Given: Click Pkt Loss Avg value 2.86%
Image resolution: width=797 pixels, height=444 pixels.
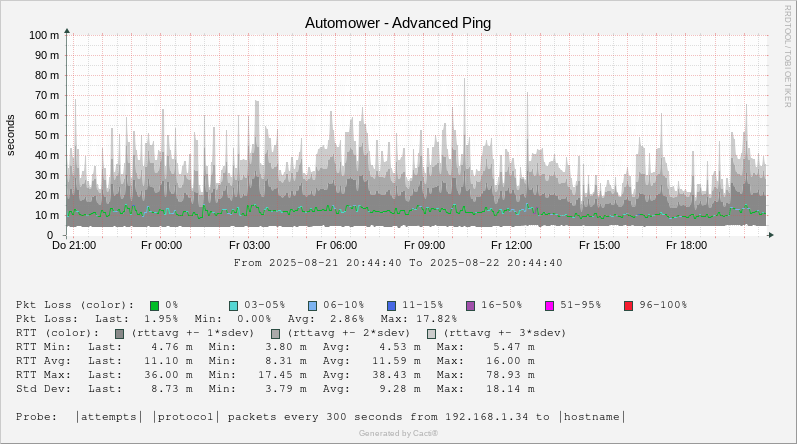Looking at the screenshot, I should (x=347, y=319).
